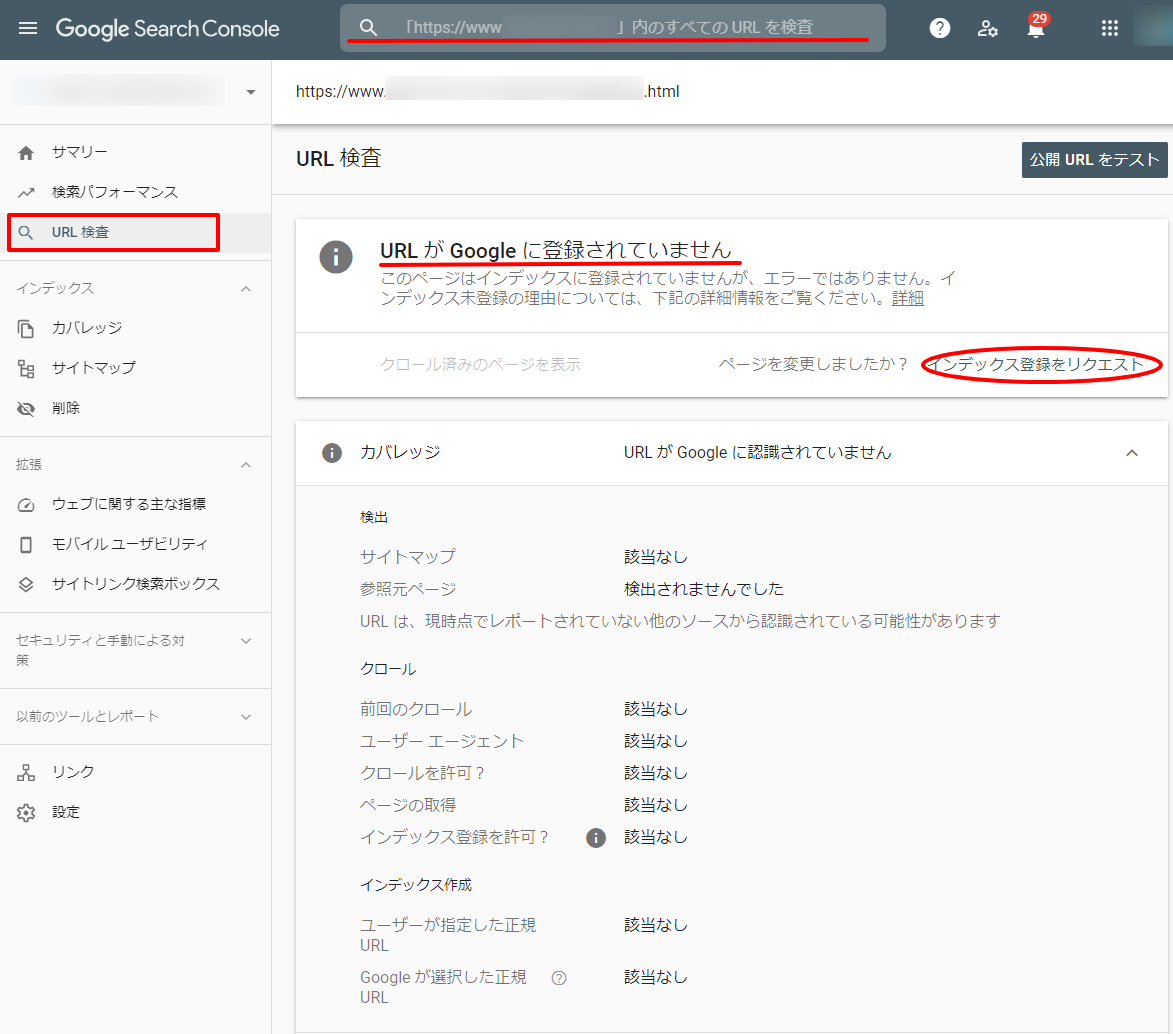Open 設定 settings page
1173x1034 pixels.
(x=135, y=813)
